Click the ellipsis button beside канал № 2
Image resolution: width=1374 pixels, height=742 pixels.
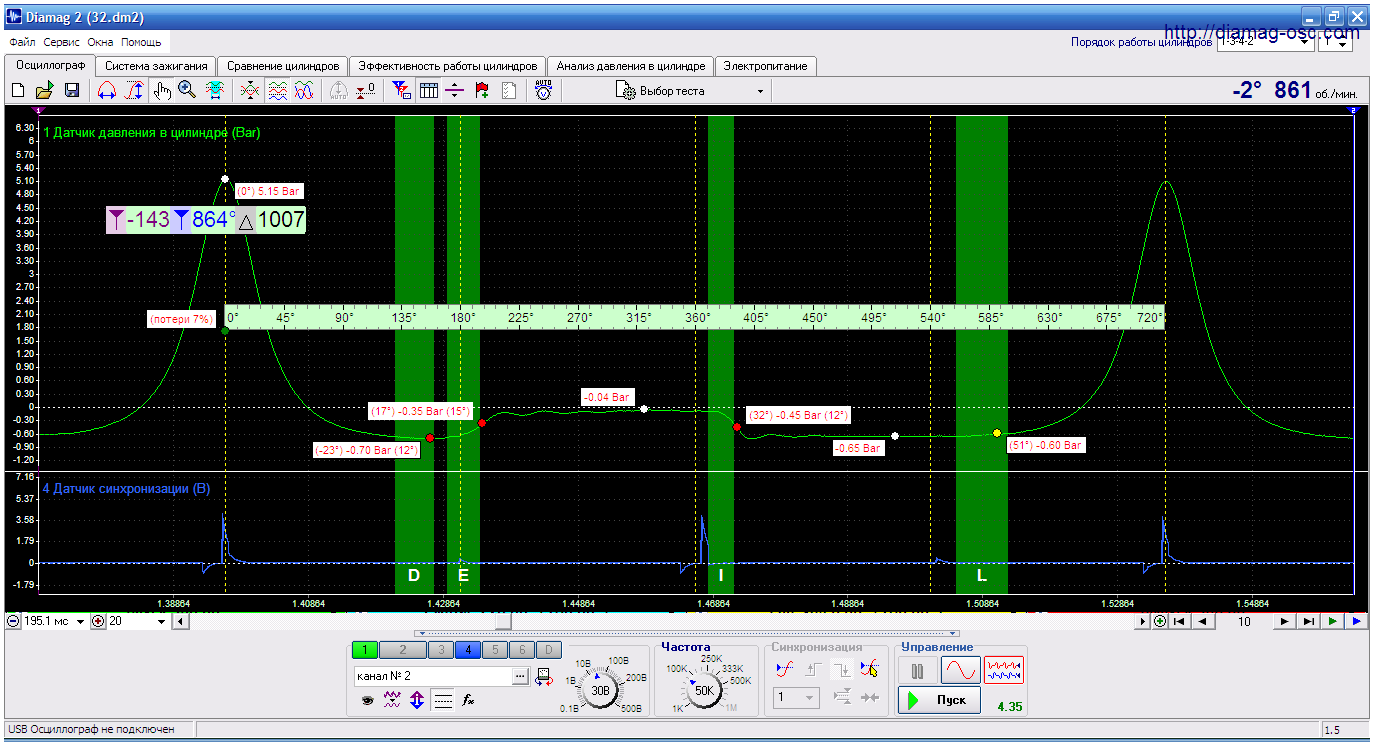[520, 676]
